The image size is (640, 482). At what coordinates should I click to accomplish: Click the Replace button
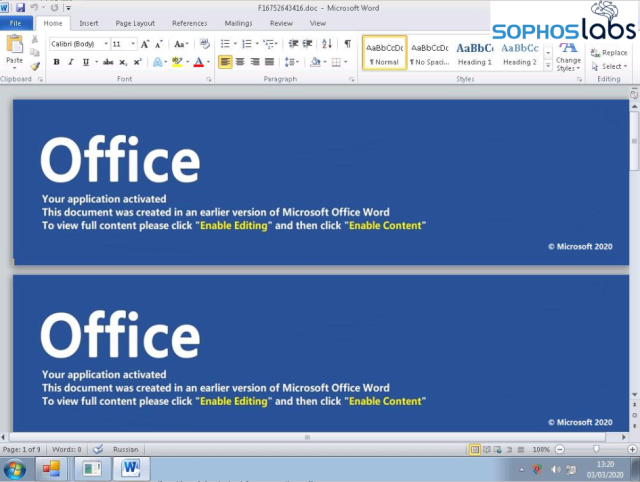click(x=609, y=53)
